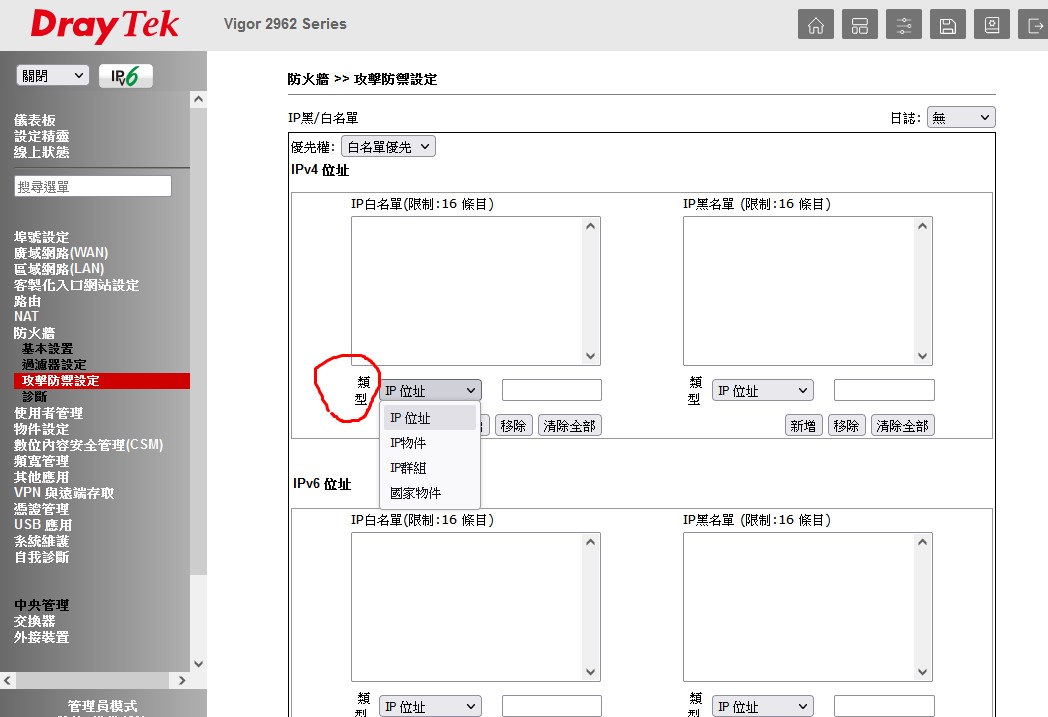Click sidebar scrollbar down arrow
This screenshot has height=717, width=1048.
[x=198, y=663]
